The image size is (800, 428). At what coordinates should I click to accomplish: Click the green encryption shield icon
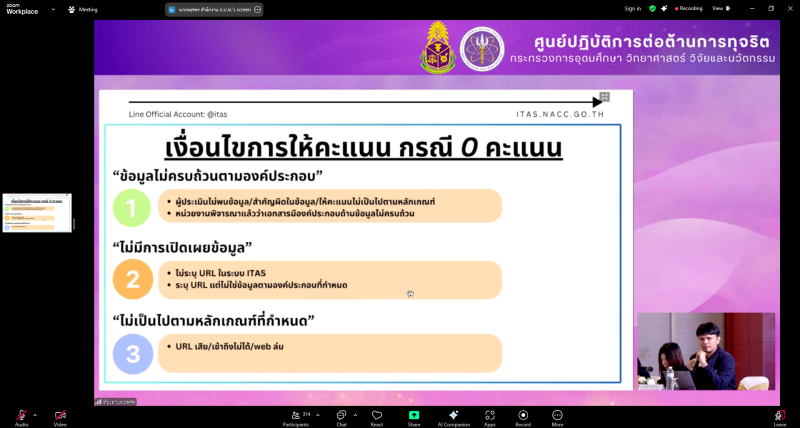[652, 8]
